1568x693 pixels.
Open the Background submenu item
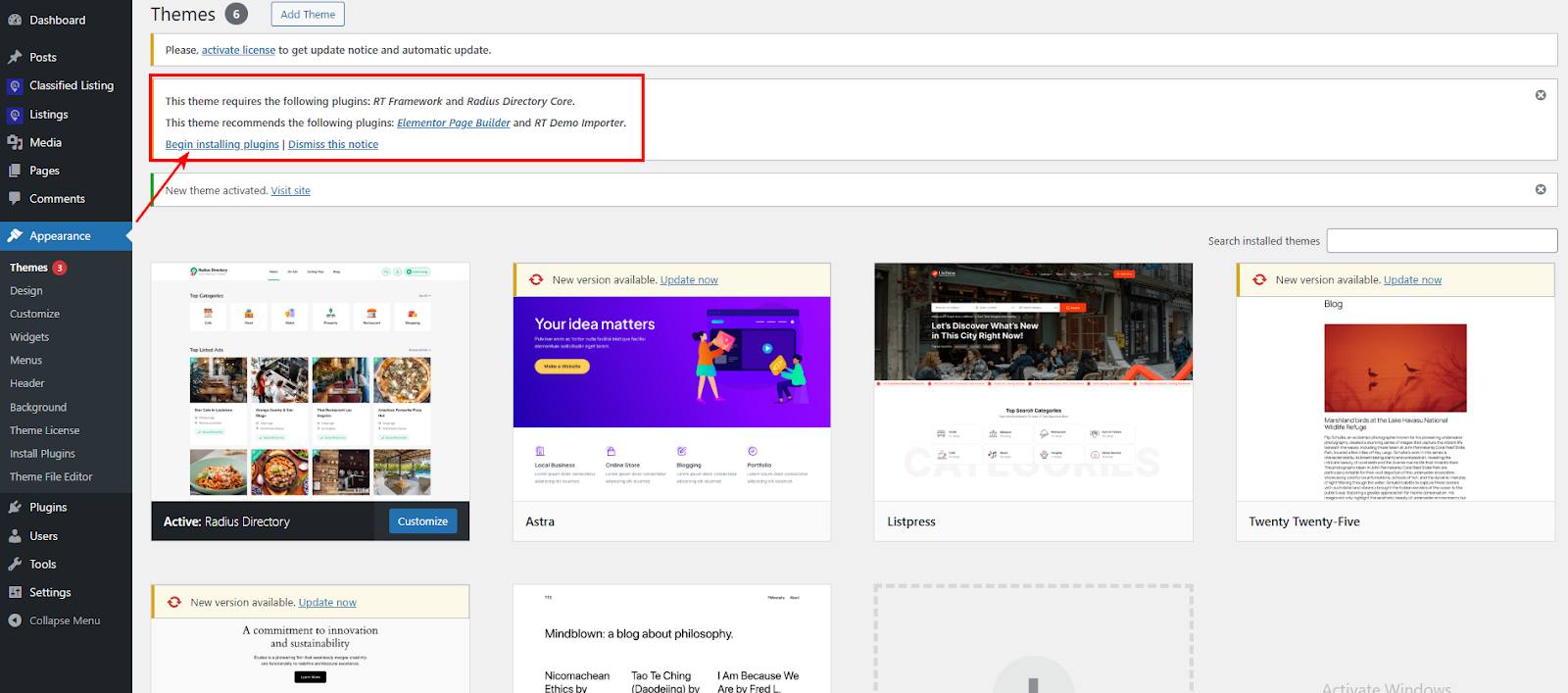tap(38, 408)
